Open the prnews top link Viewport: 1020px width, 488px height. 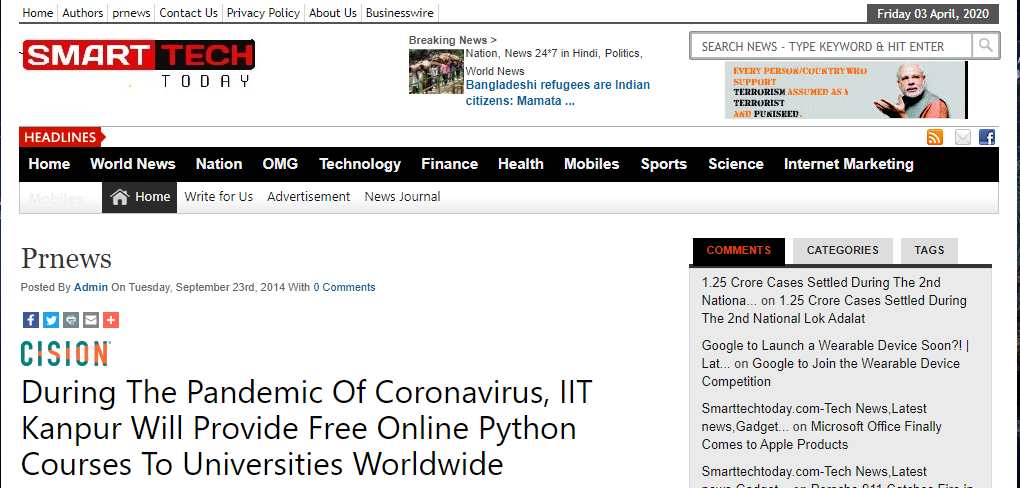(131, 12)
